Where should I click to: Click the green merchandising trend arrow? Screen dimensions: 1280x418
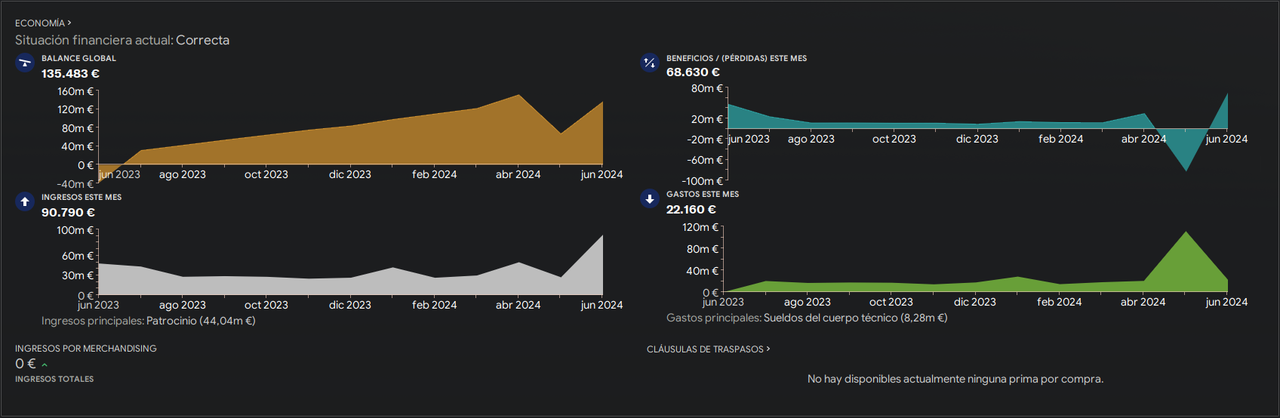[x=44, y=365]
